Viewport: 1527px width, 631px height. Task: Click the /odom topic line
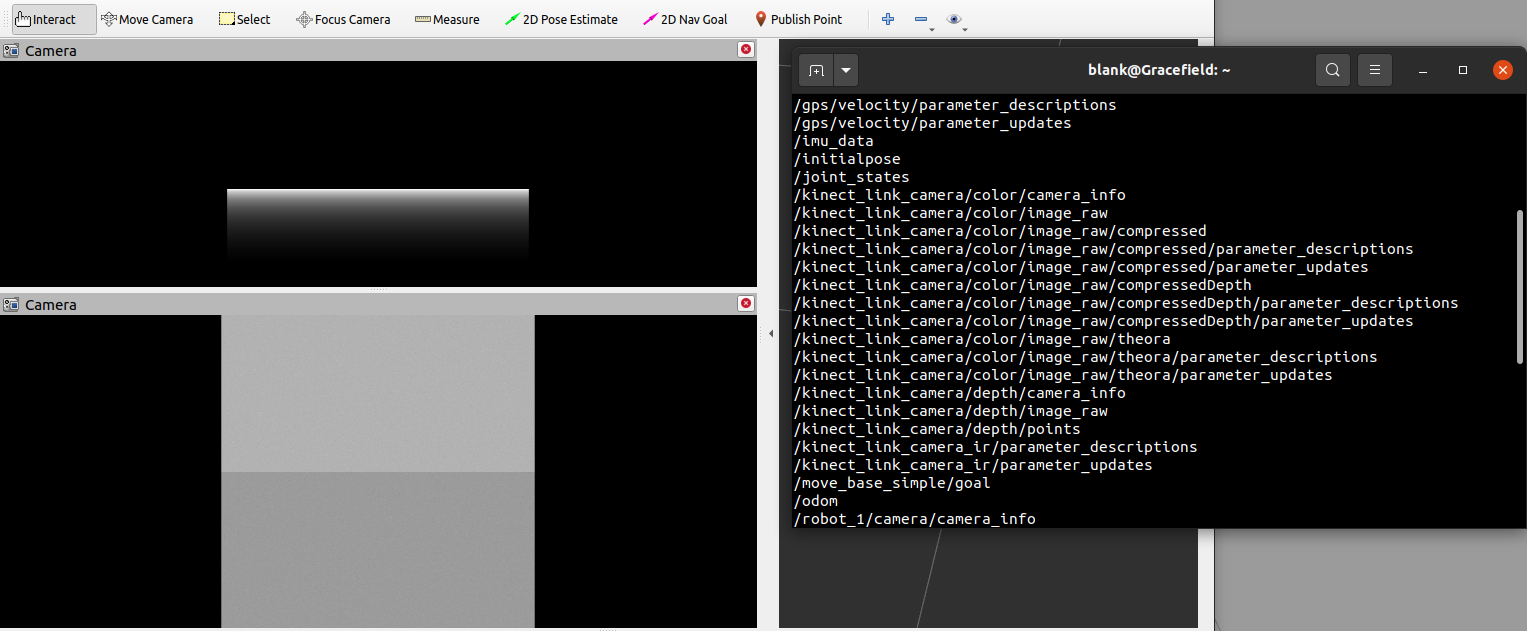point(815,501)
